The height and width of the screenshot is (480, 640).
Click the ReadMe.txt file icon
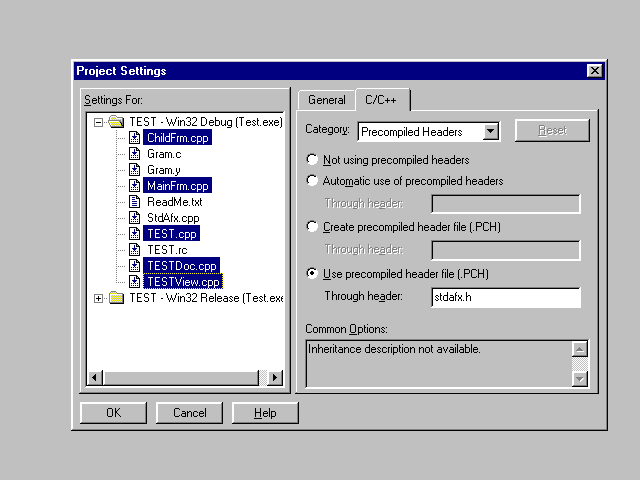click(x=134, y=202)
